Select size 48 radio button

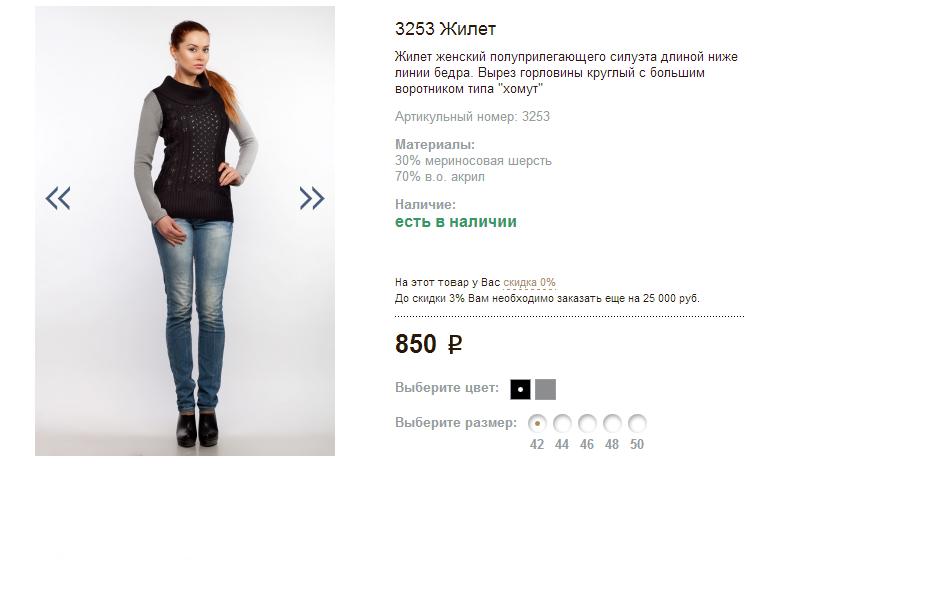pos(612,424)
